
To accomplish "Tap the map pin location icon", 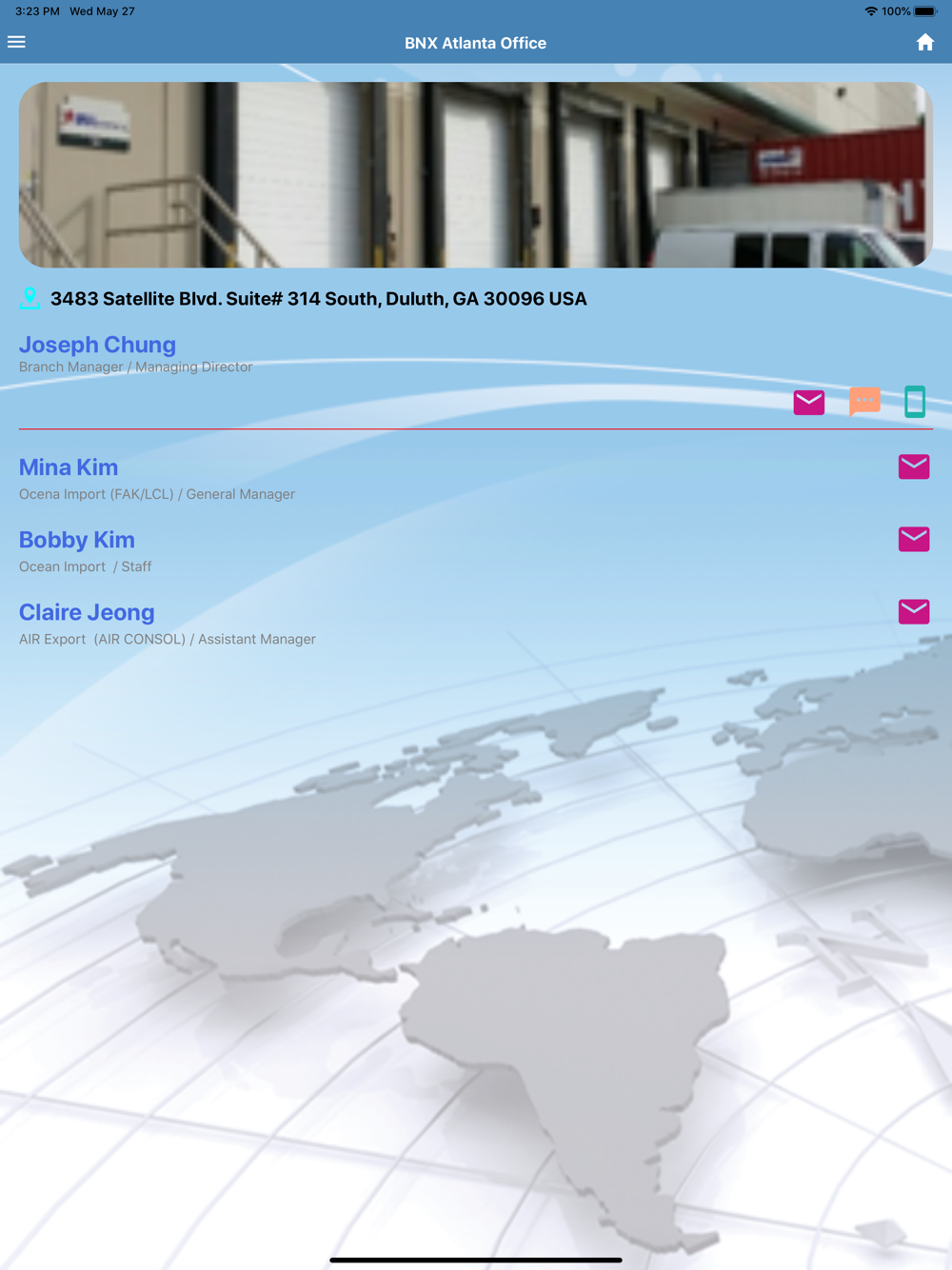I will pos(30,298).
